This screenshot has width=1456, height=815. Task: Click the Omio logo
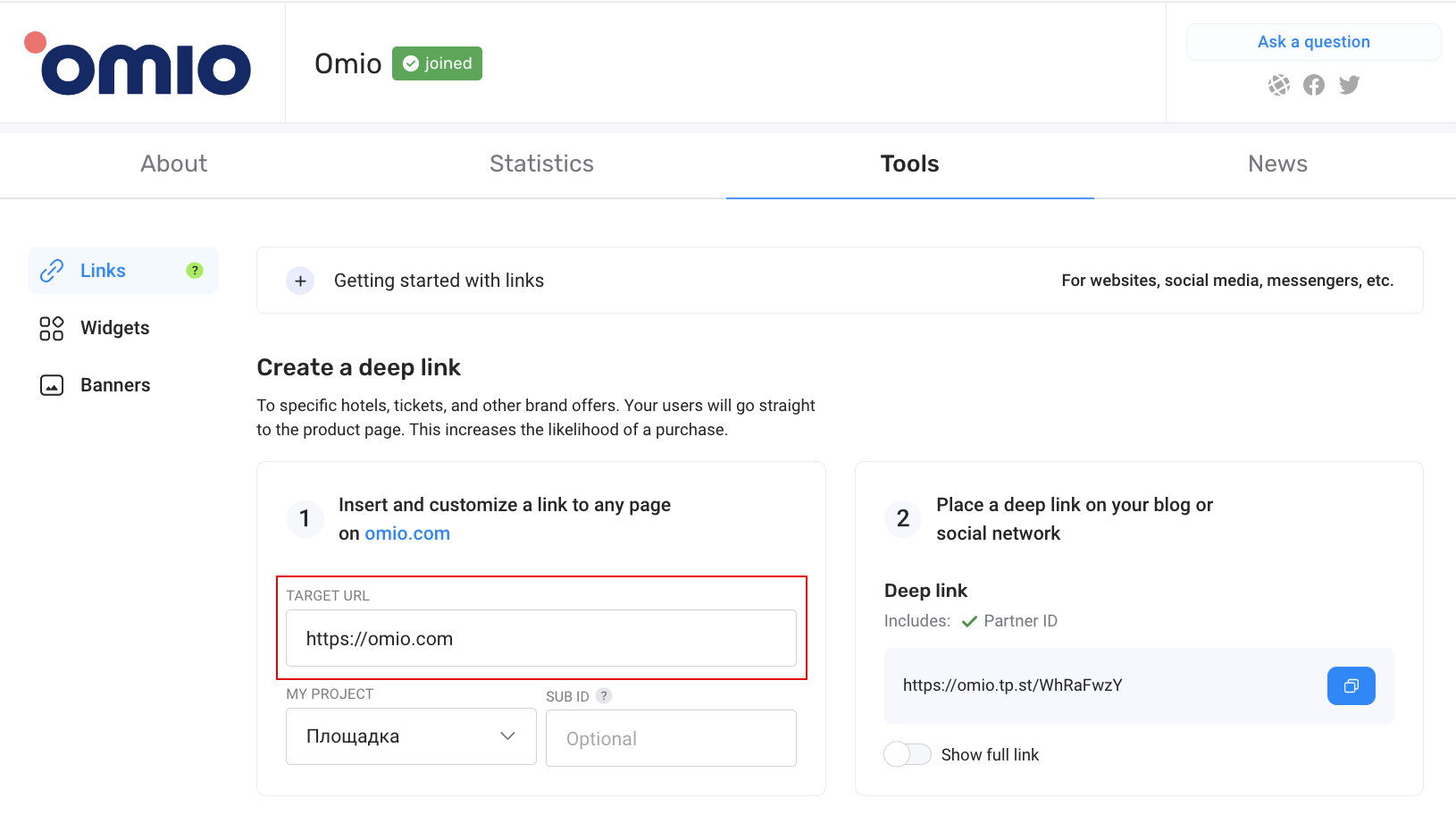138,63
